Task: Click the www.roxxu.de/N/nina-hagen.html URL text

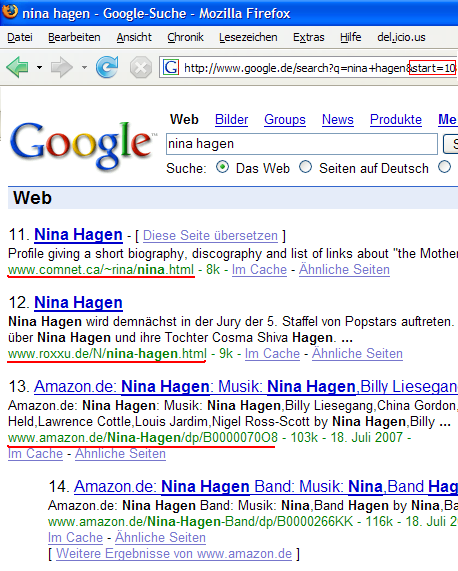Action: pos(107,353)
